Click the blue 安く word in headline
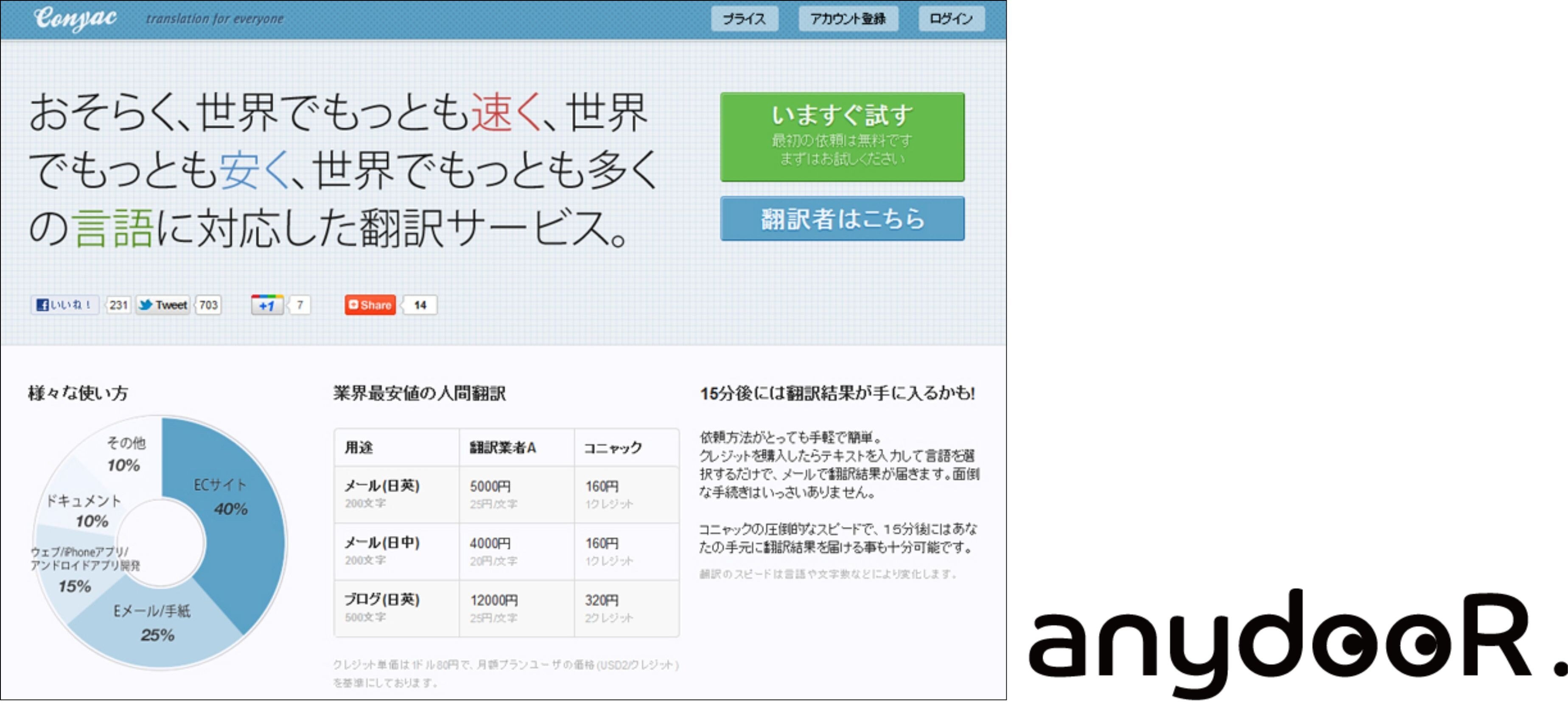Image resolution: width=1568 pixels, height=711 pixels. [255, 170]
